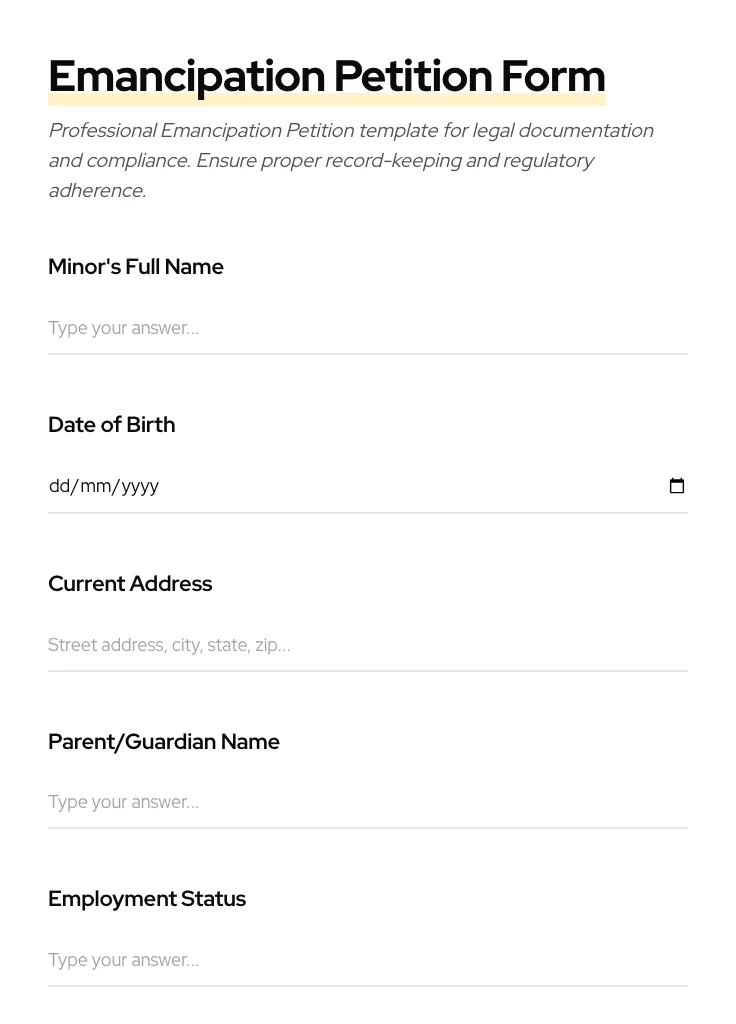Open the Date of Birth calendar picker
736x1024 pixels.
tap(677, 486)
